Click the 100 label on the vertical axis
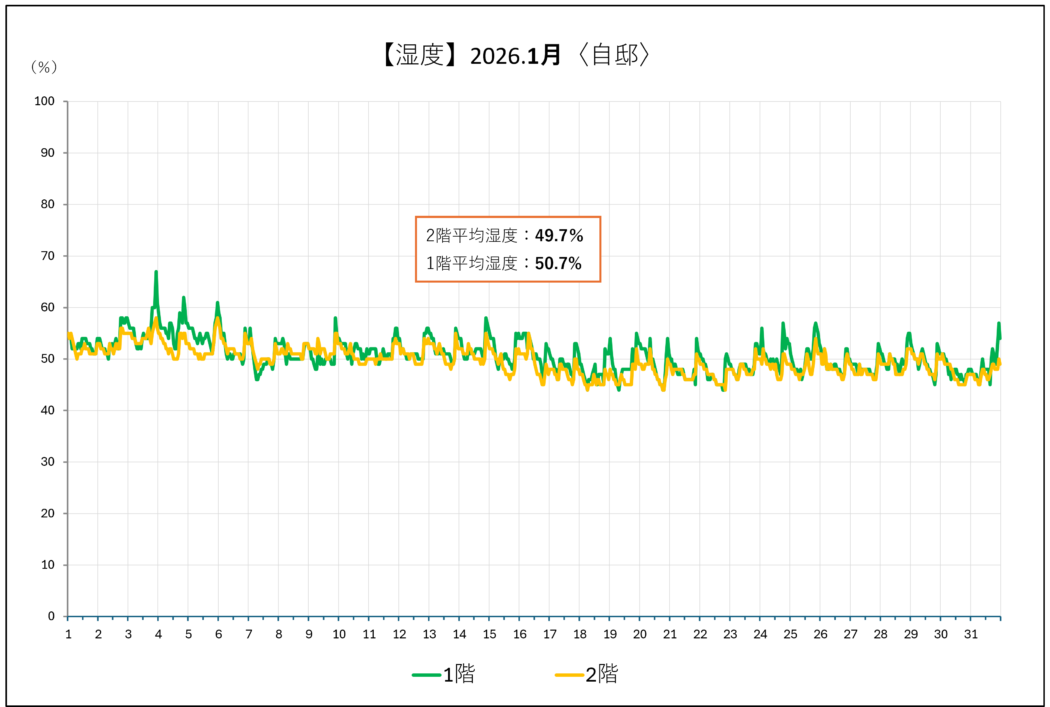The width and height of the screenshot is (1050, 707). click(45, 101)
